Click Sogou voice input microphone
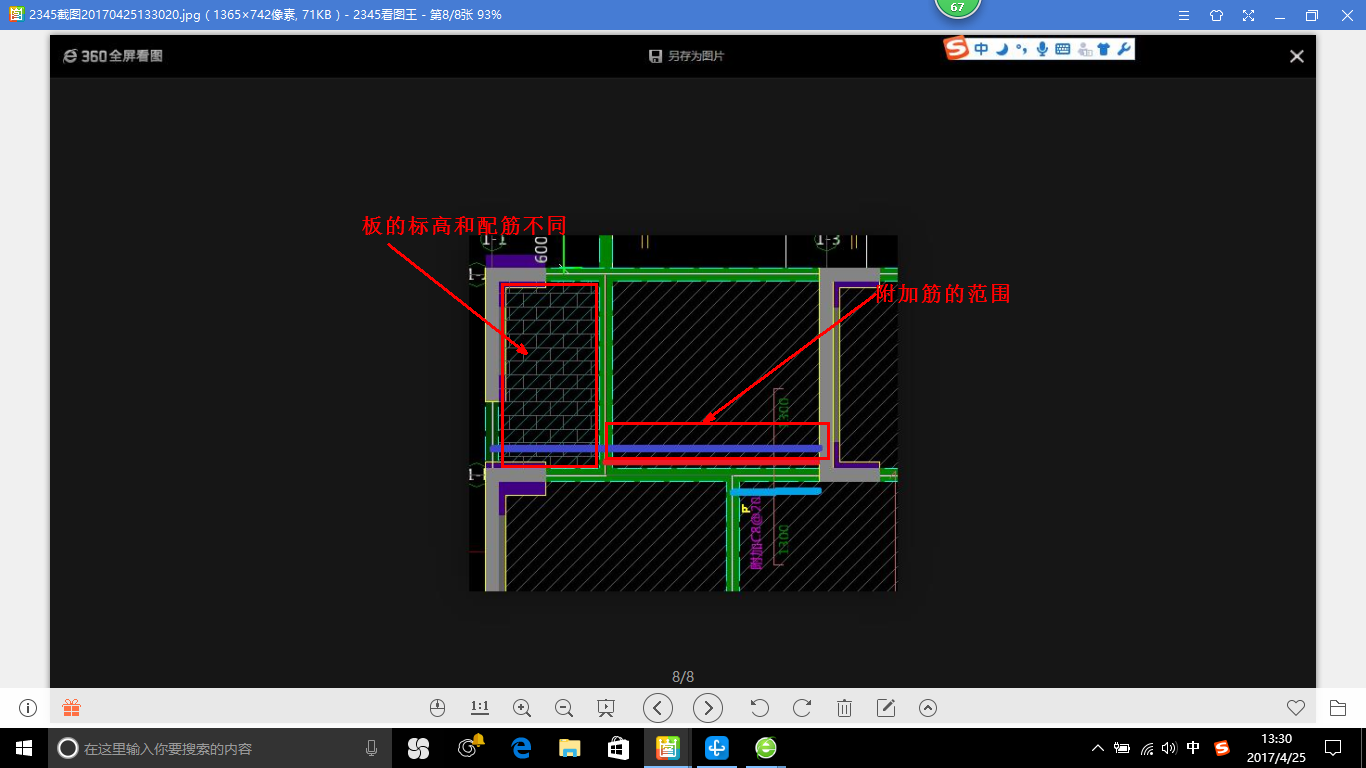The image size is (1366, 768). coord(1042,48)
